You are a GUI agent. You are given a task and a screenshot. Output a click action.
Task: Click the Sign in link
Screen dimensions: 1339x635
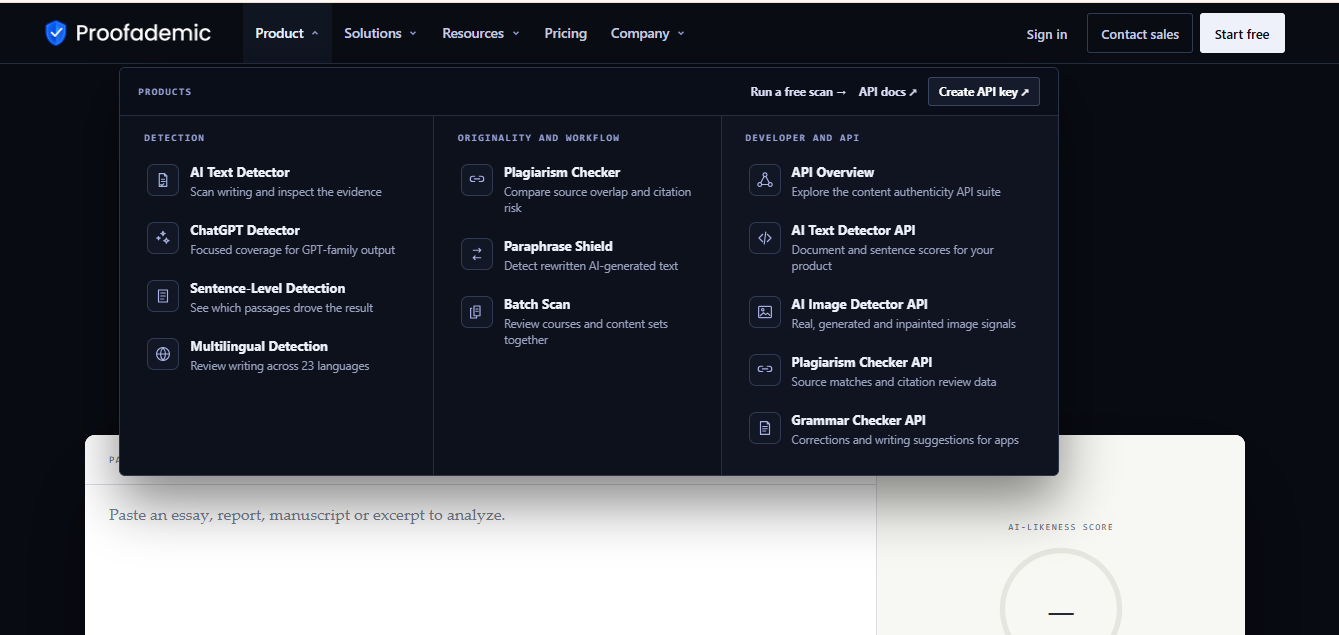coord(1046,34)
